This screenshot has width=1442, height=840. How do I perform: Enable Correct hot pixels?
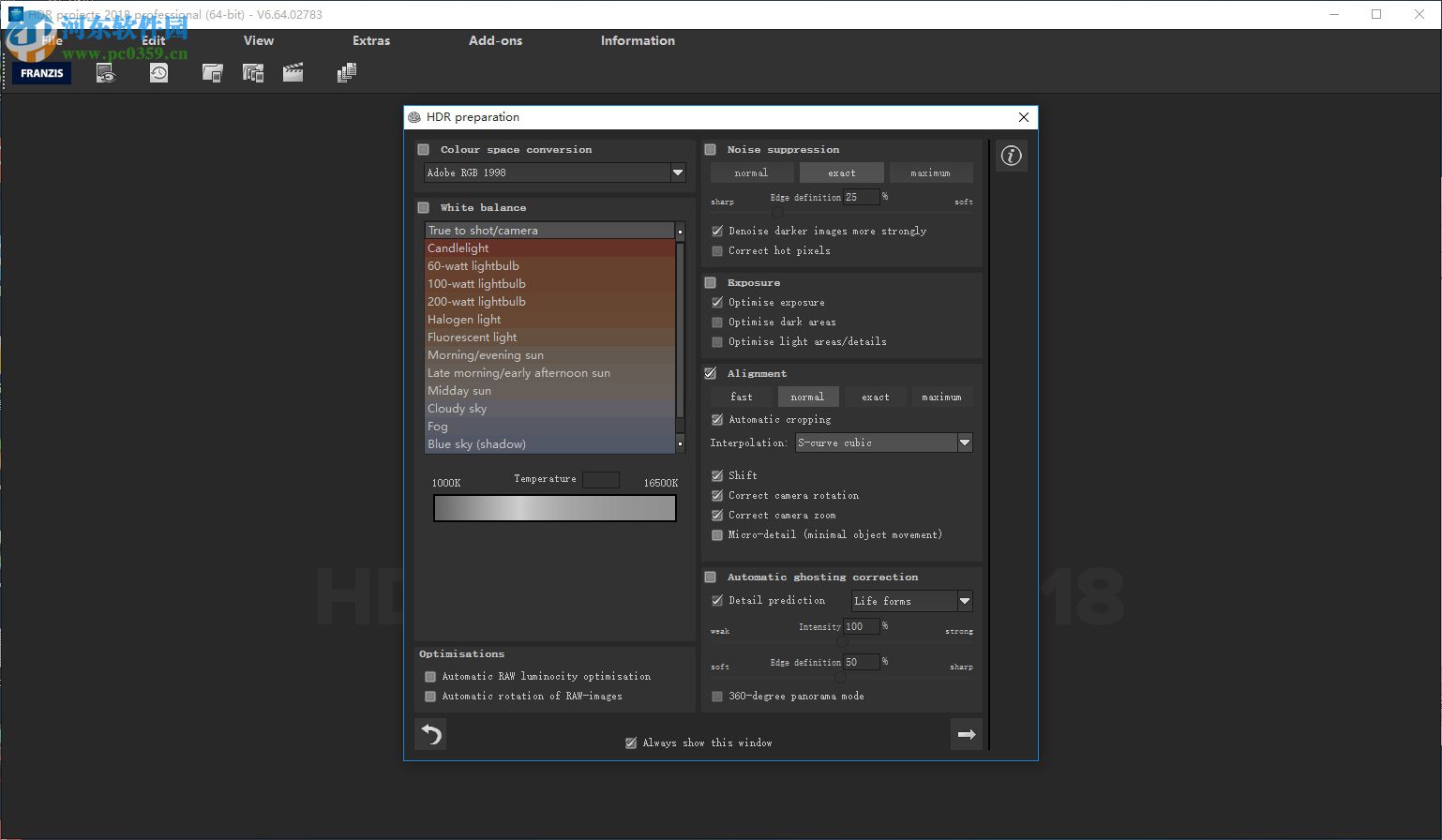[x=717, y=250]
